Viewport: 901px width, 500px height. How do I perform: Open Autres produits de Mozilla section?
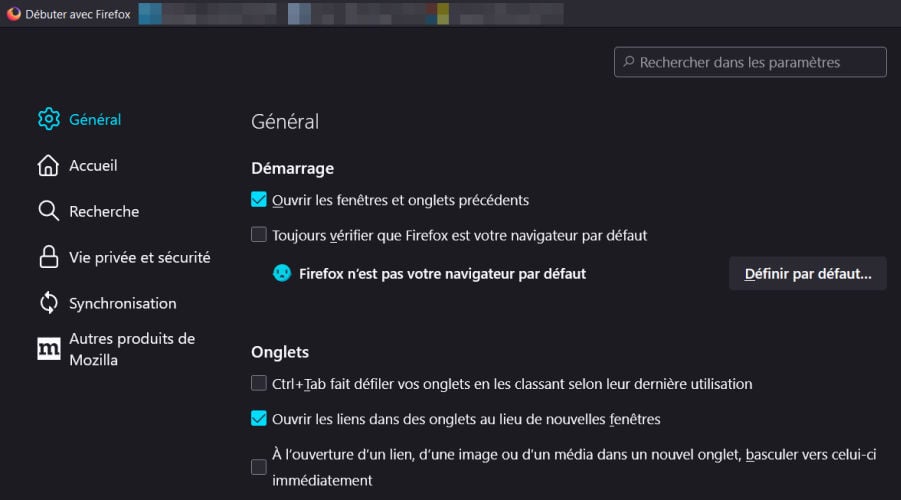[132, 349]
